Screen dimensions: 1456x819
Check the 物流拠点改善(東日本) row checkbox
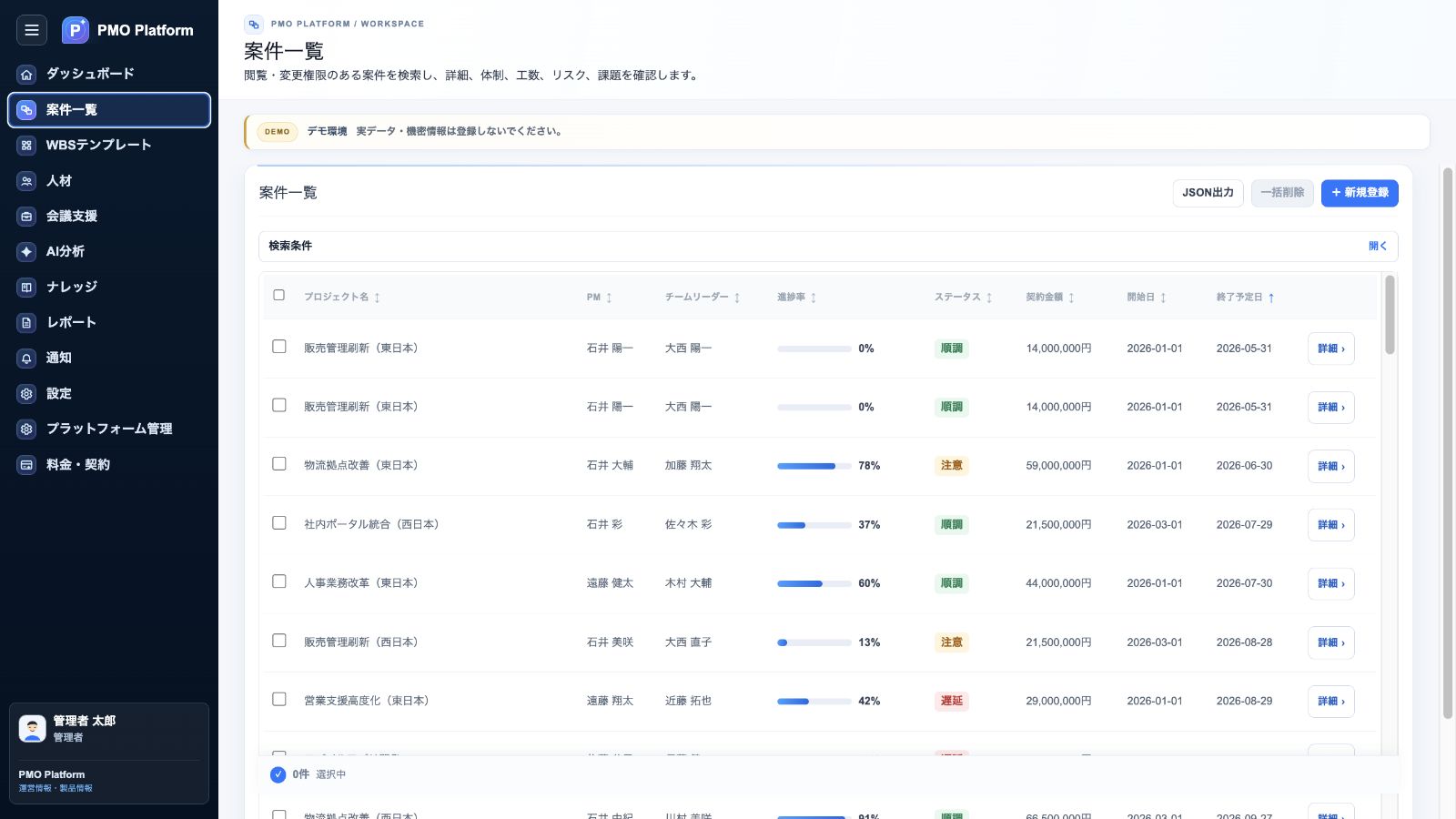click(279, 464)
